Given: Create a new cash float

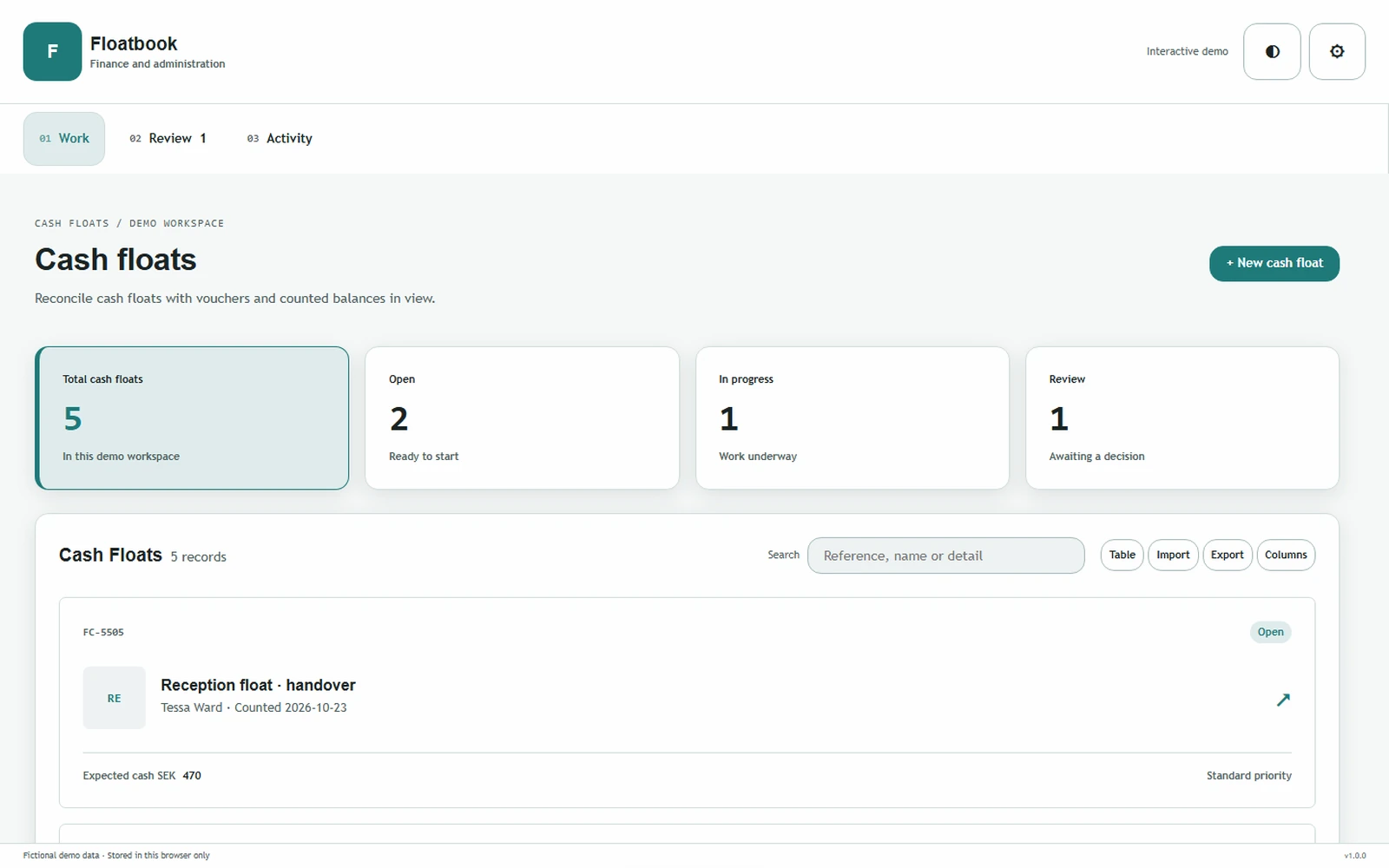Looking at the screenshot, I should (1274, 263).
